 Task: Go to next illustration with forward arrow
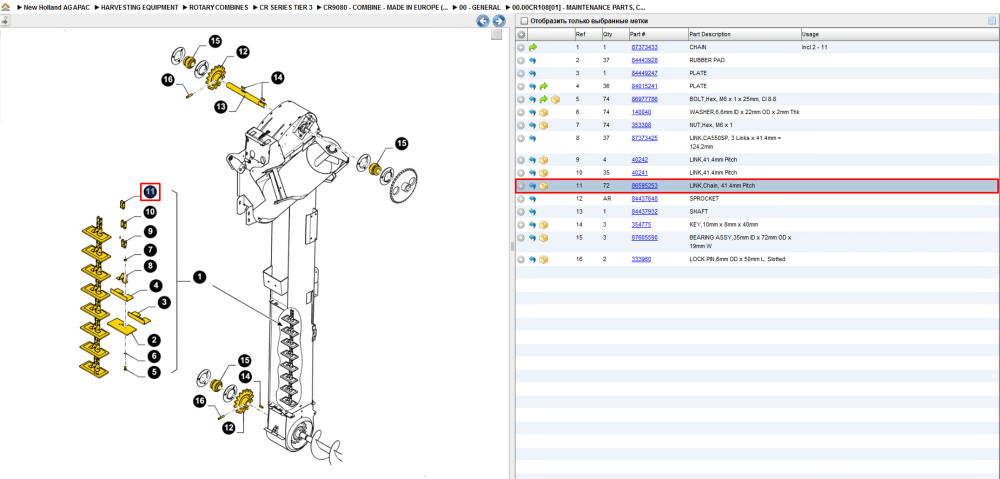tap(499, 21)
